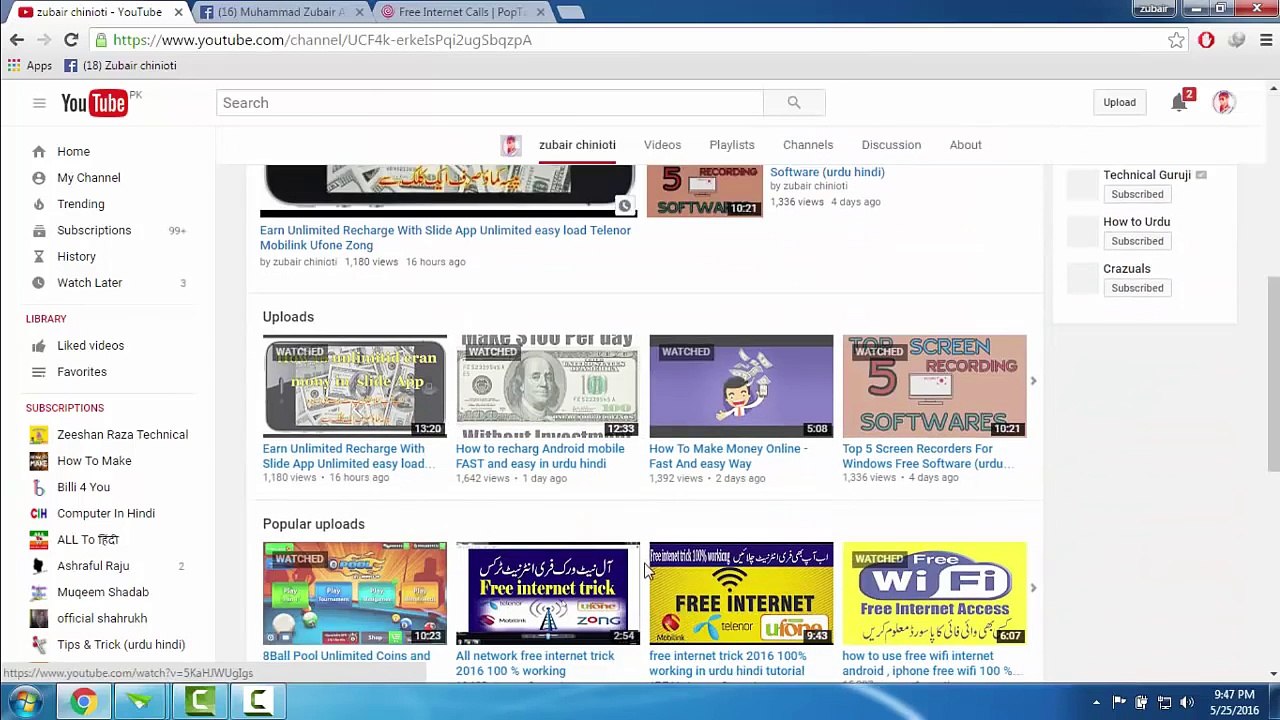Click the browser address bar

(x=628, y=40)
